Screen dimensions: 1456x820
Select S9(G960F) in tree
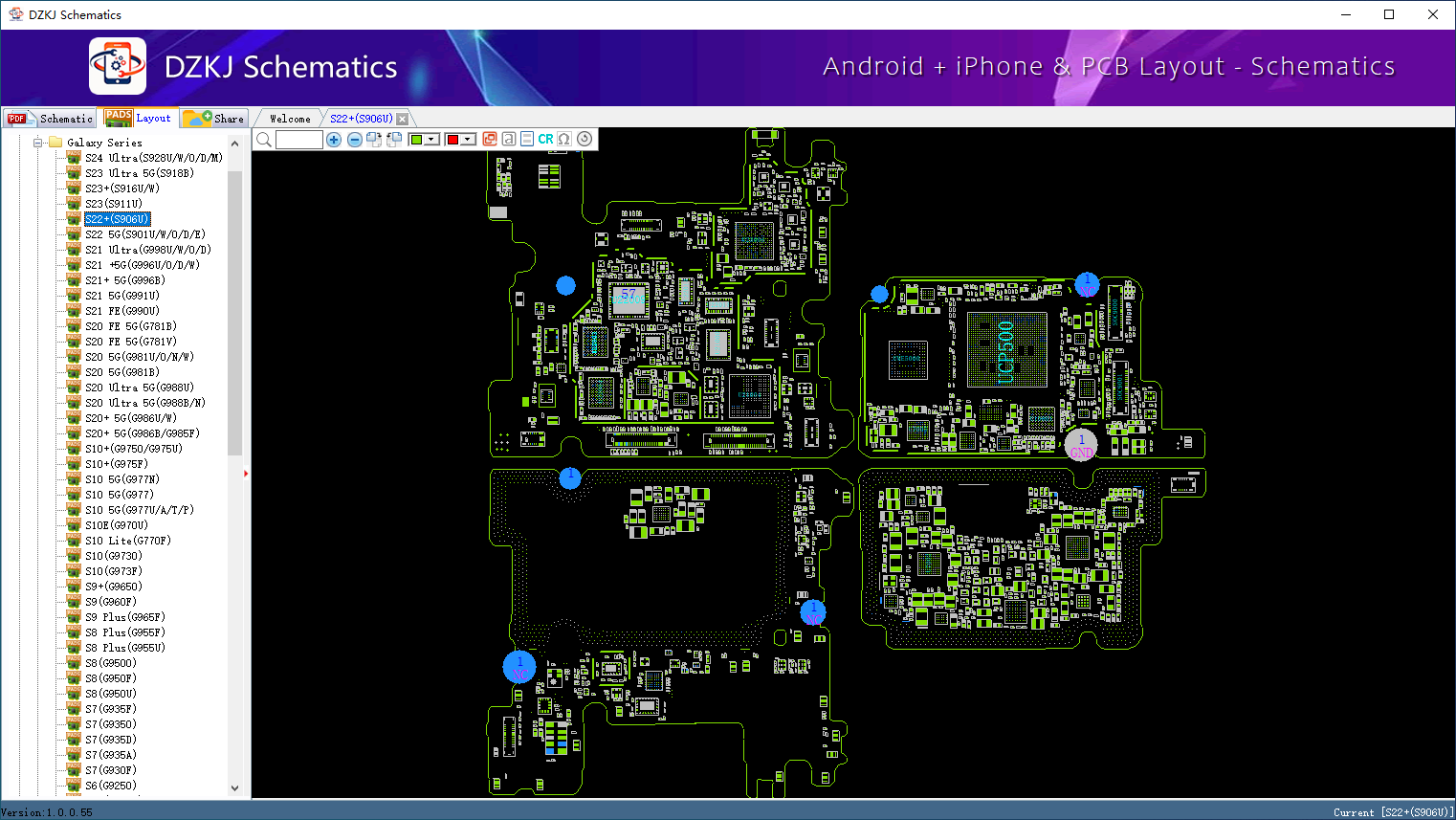tap(111, 602)
